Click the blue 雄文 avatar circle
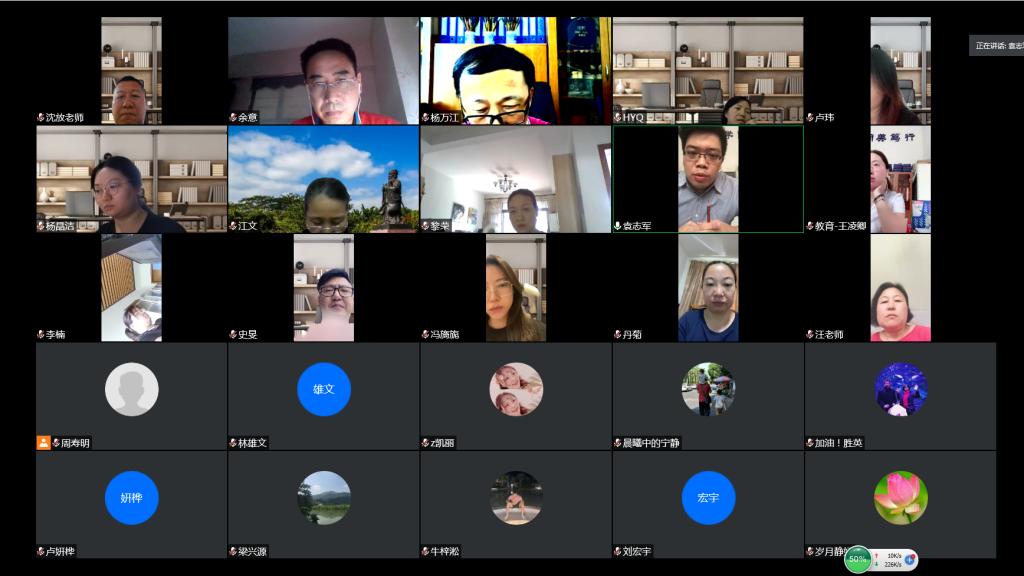Image resolution: width=1024 pixels, height=576 pixels. 323,389
